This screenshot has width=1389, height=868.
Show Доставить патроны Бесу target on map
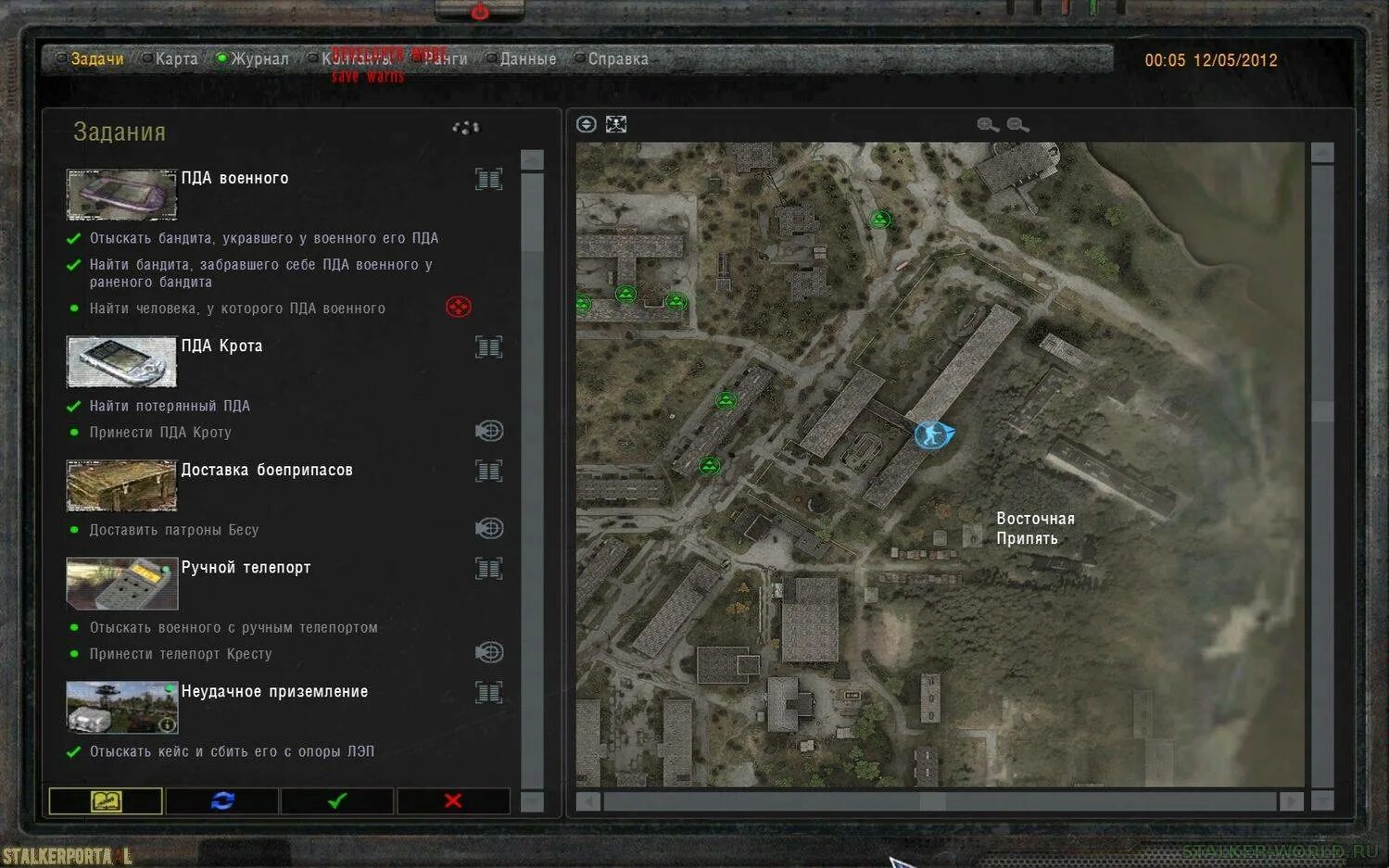[489, 528]
